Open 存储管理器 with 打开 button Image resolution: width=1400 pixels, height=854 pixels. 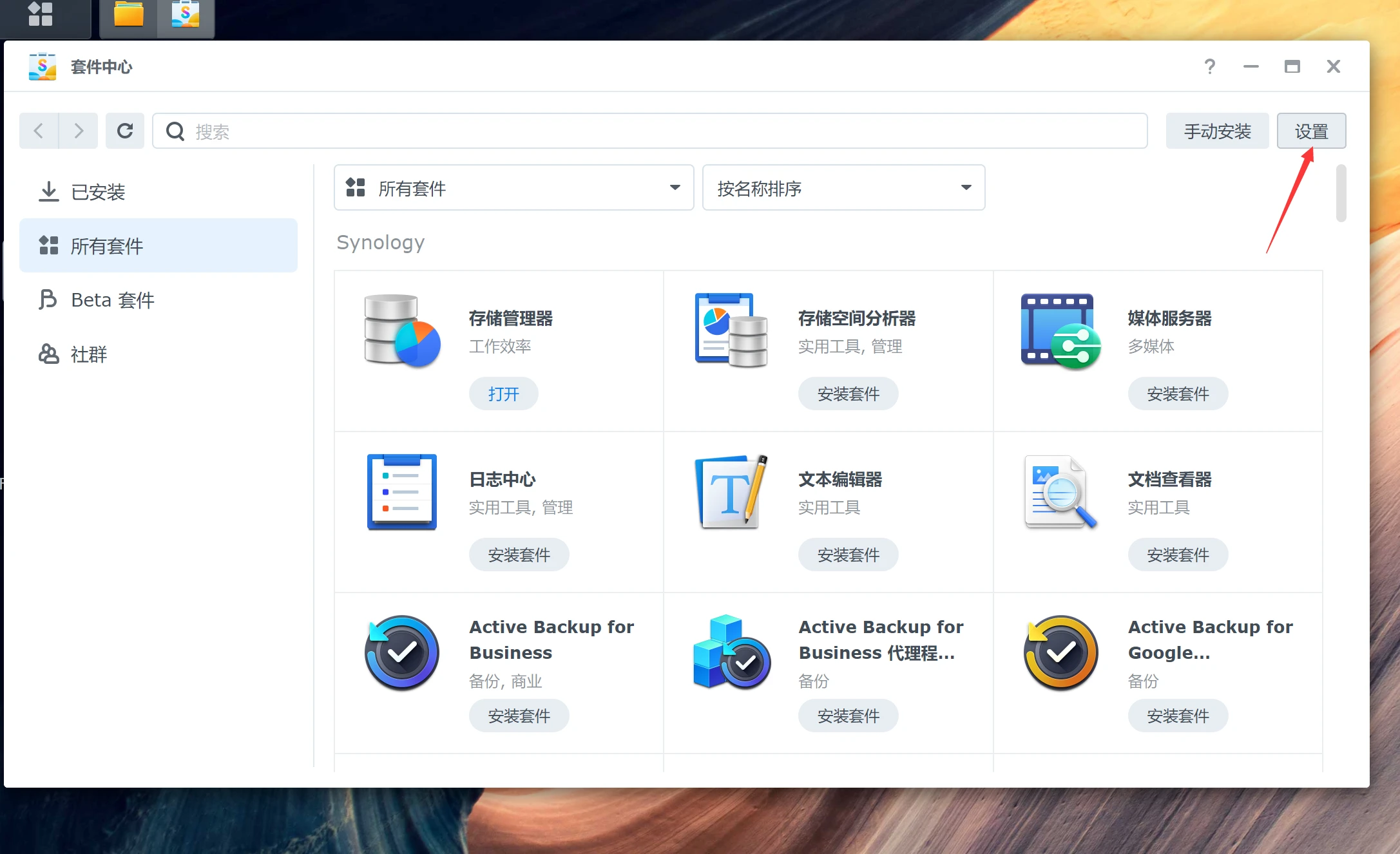503,394
